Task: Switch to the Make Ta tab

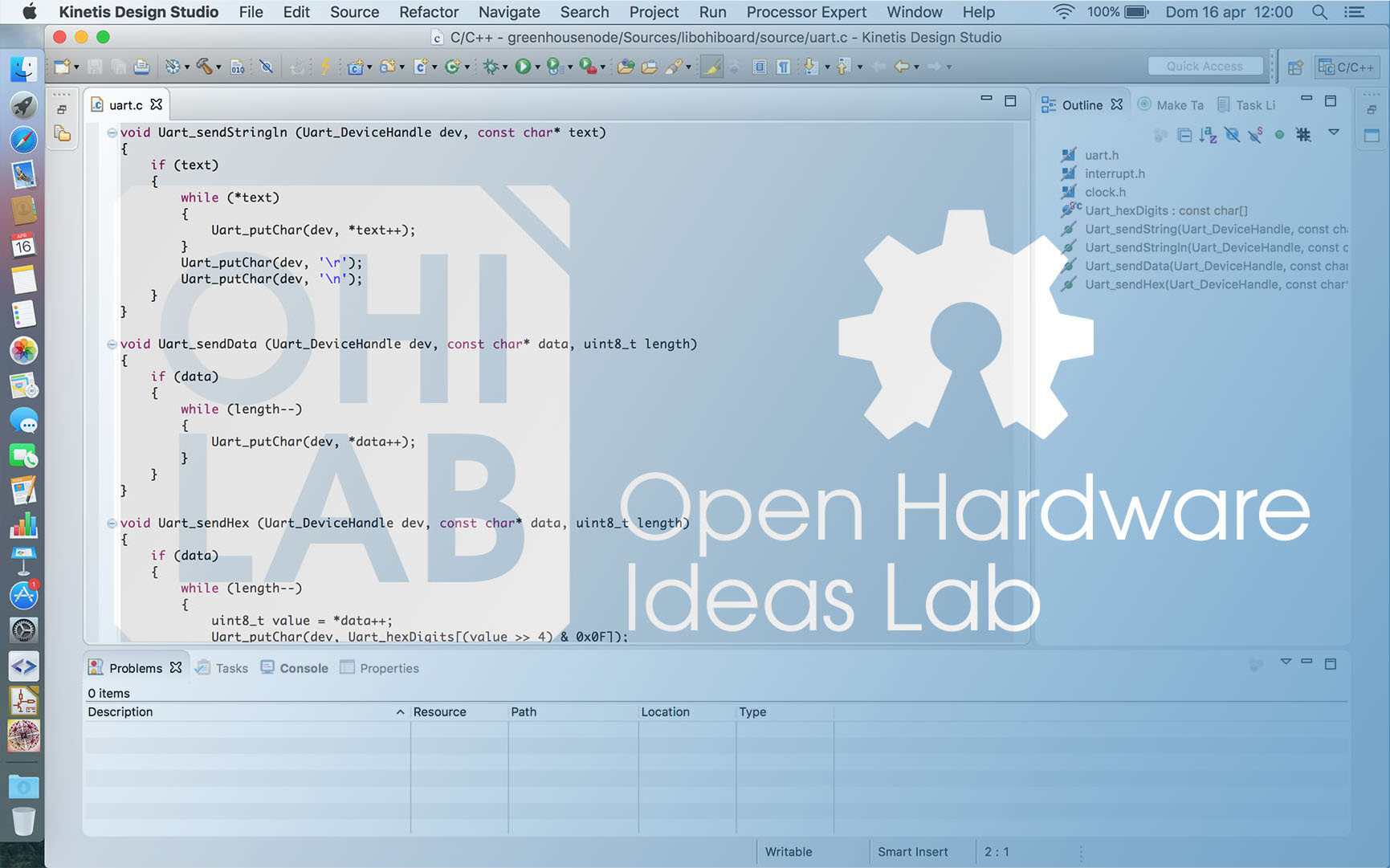Action: pyautogui.click(x=1171, y=105)
